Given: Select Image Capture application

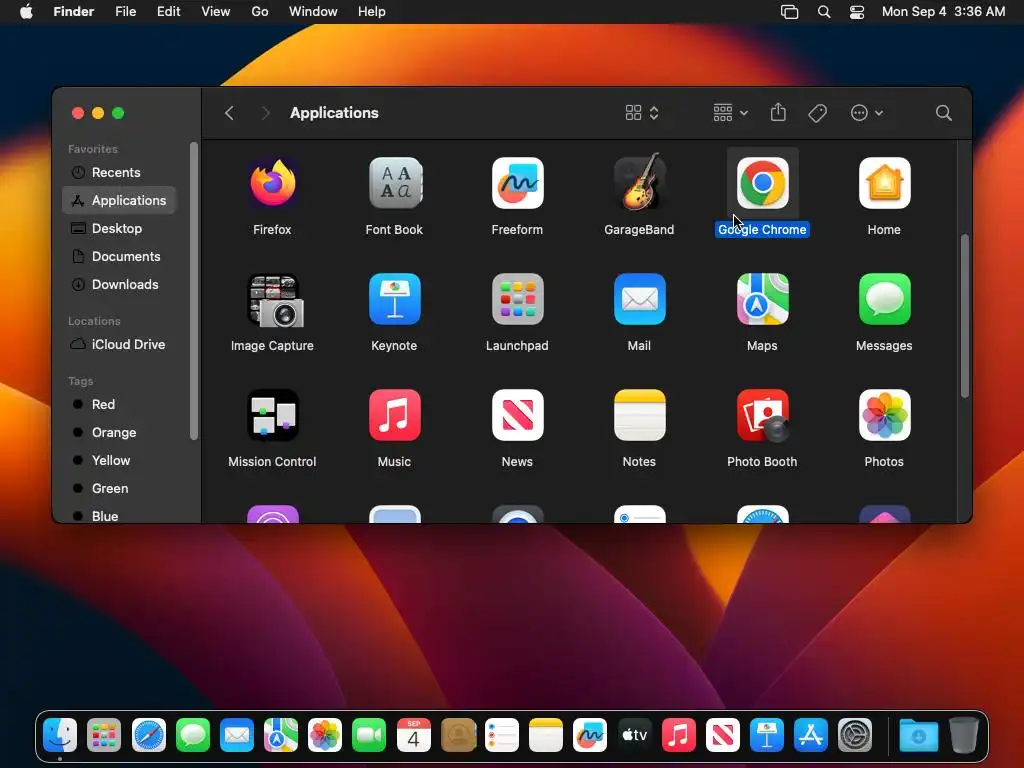Looking at the screenshot, I should click(x=274, y=300).
